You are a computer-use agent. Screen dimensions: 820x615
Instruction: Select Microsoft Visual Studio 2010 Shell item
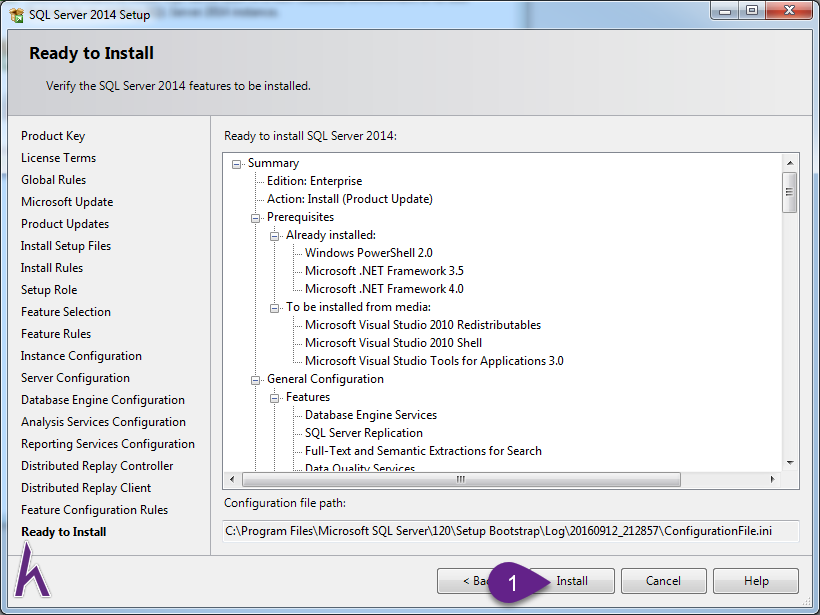(393, 343)
